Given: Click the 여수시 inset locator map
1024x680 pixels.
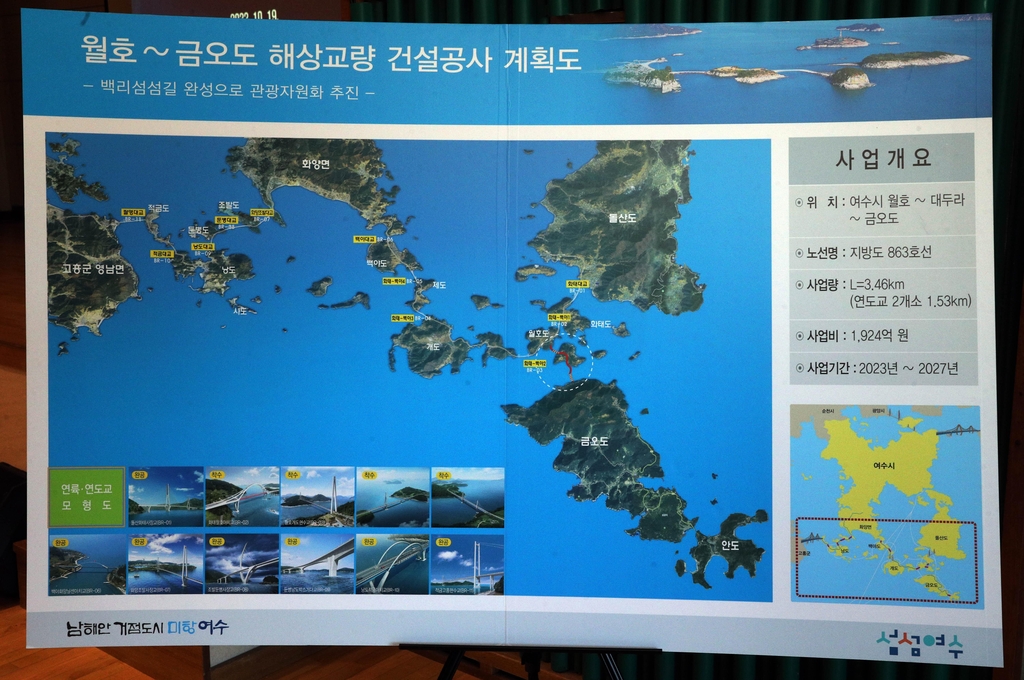Looking at the screenshot, I should point(885,505).
